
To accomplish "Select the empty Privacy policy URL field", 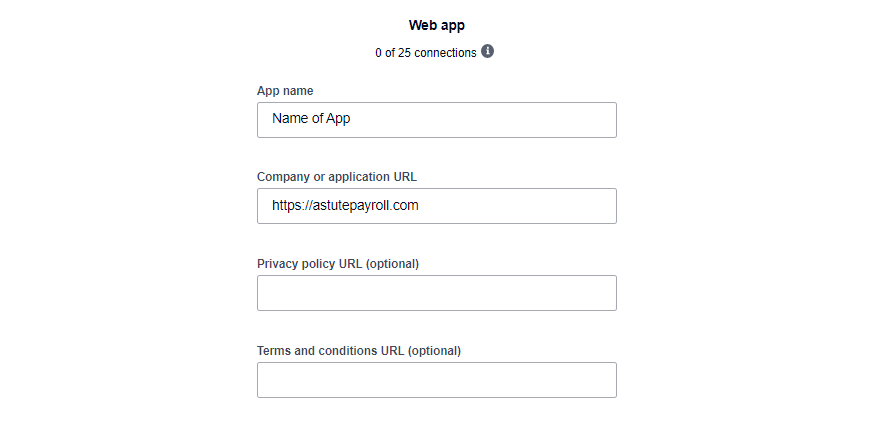I will tap(436, 293).
